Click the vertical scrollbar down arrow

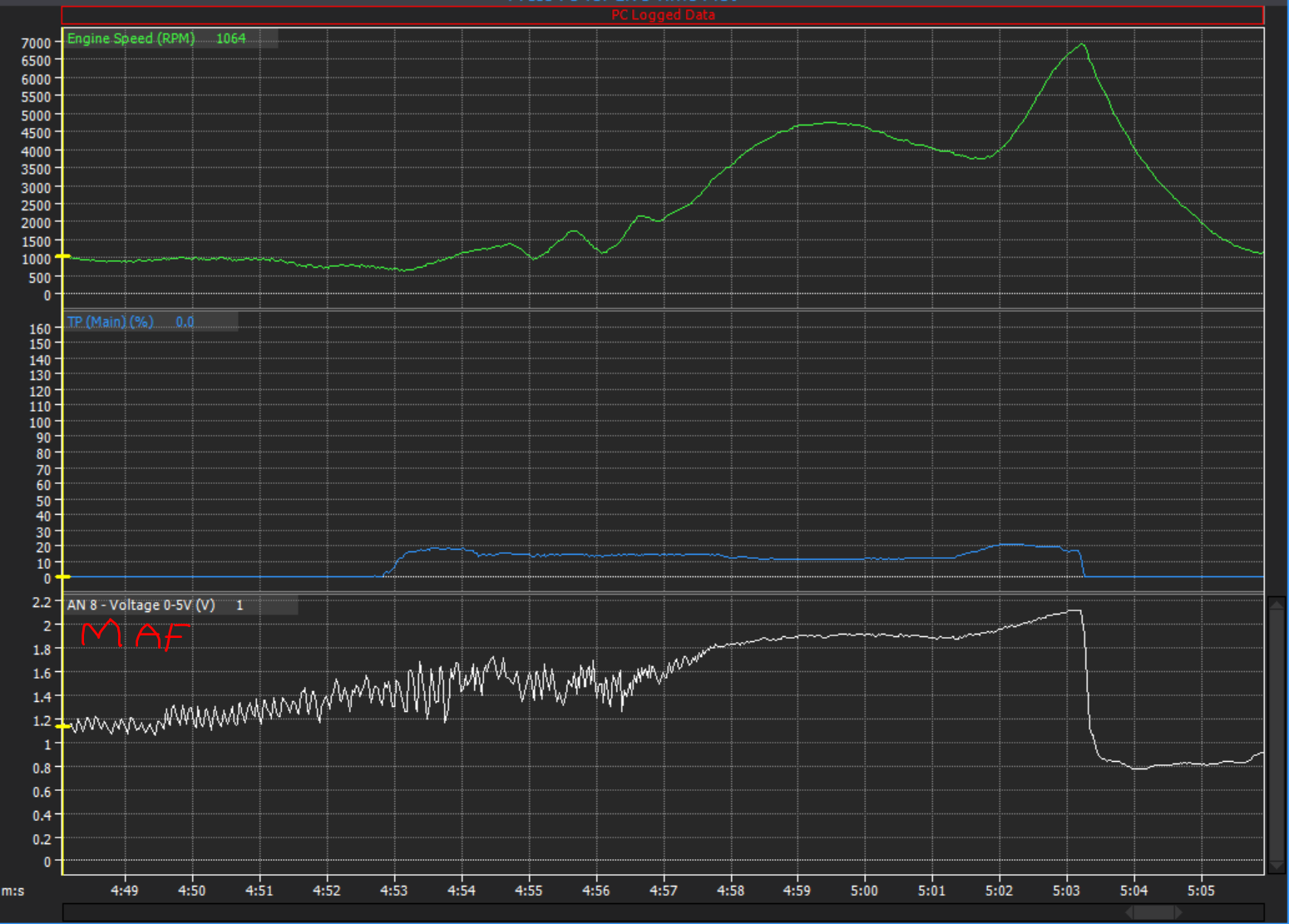(x=1277, y=866)
